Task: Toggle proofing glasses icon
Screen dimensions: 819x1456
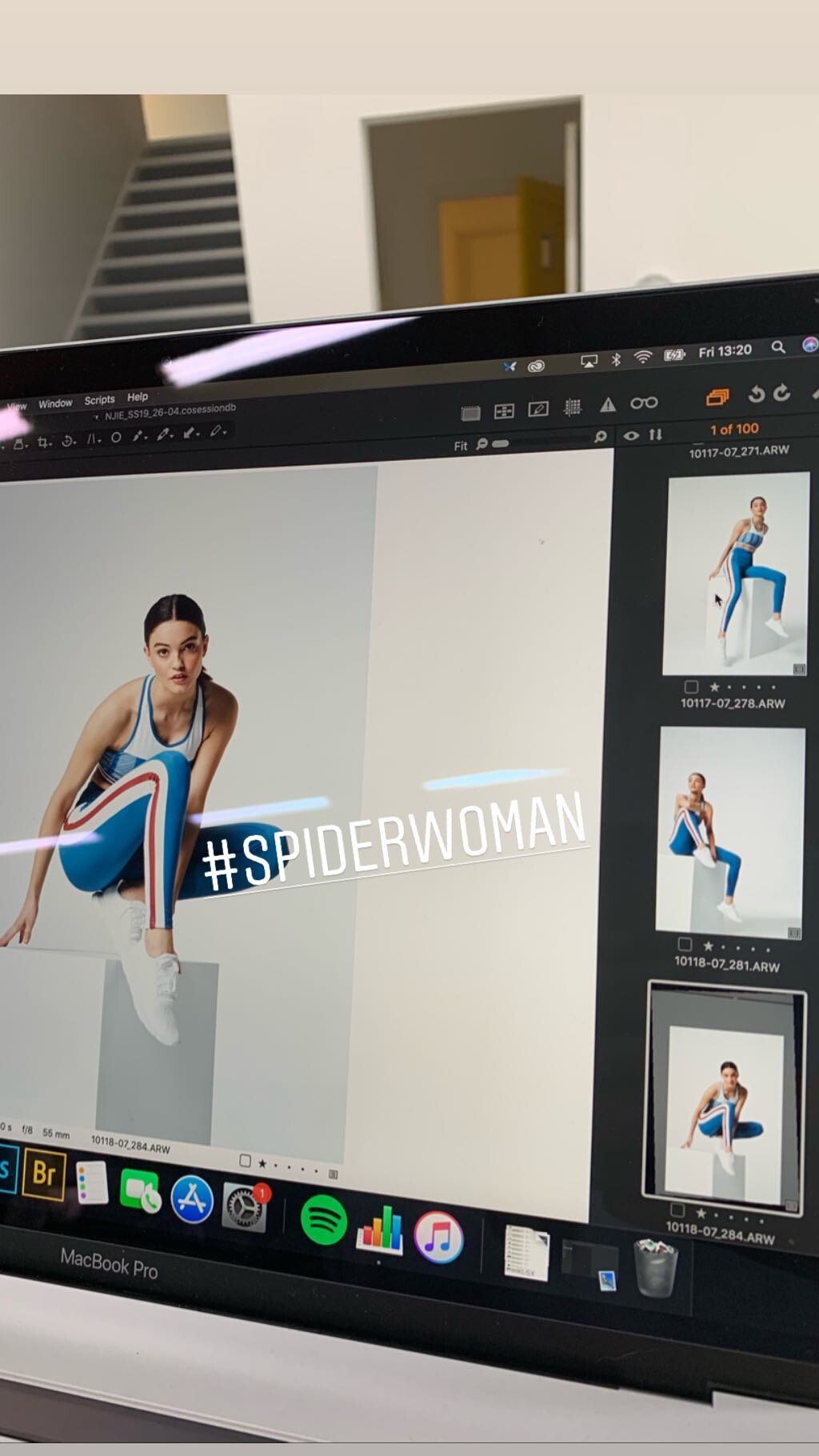Action: 644,402
